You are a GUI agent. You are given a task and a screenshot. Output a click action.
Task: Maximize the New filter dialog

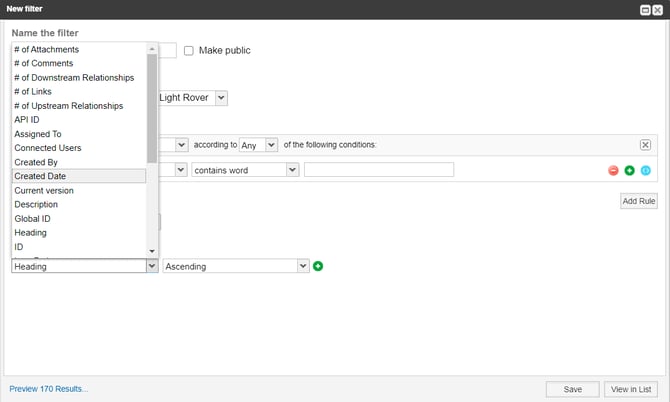645,10
